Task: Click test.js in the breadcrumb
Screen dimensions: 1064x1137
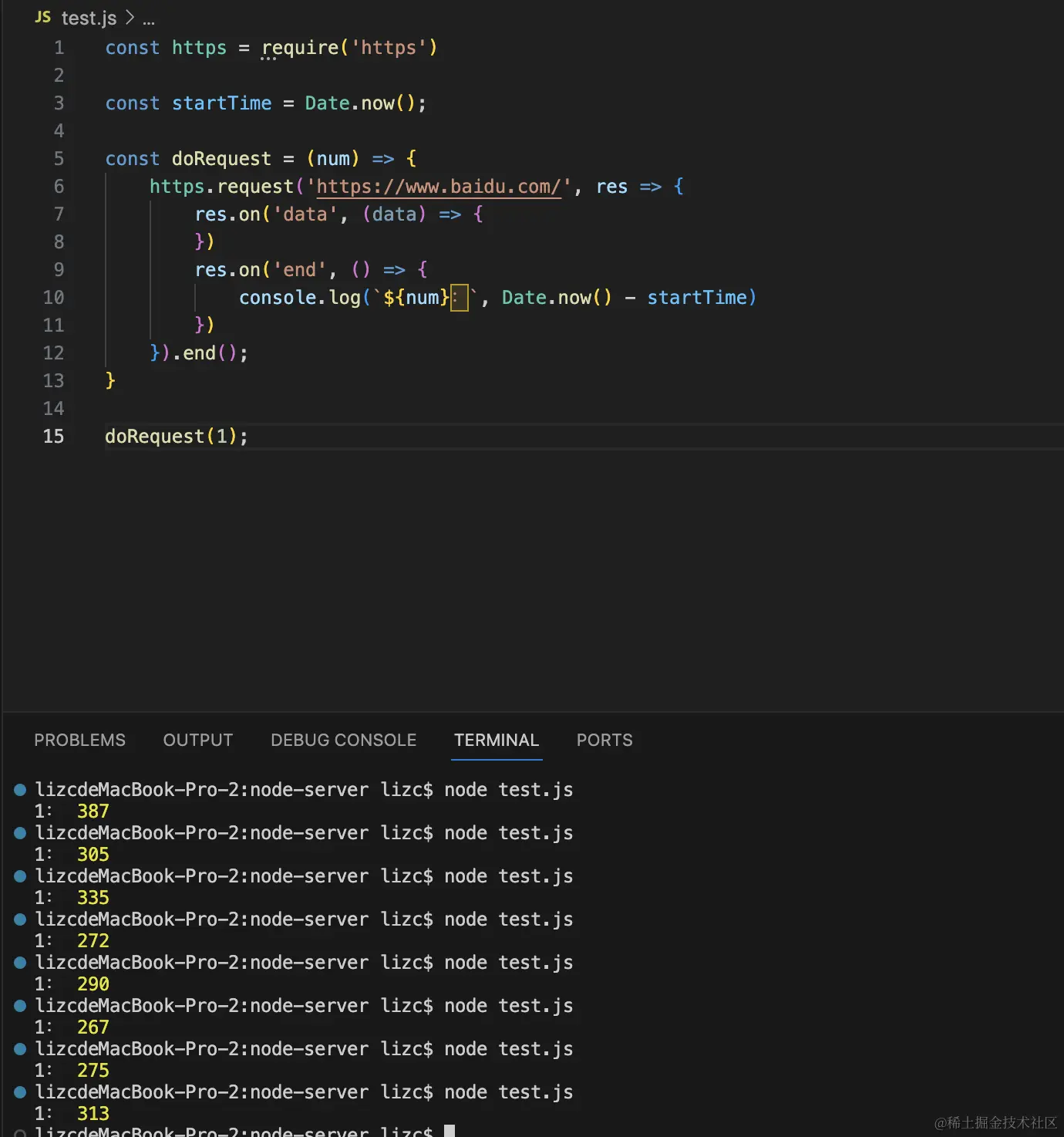Action: (89, 18)
